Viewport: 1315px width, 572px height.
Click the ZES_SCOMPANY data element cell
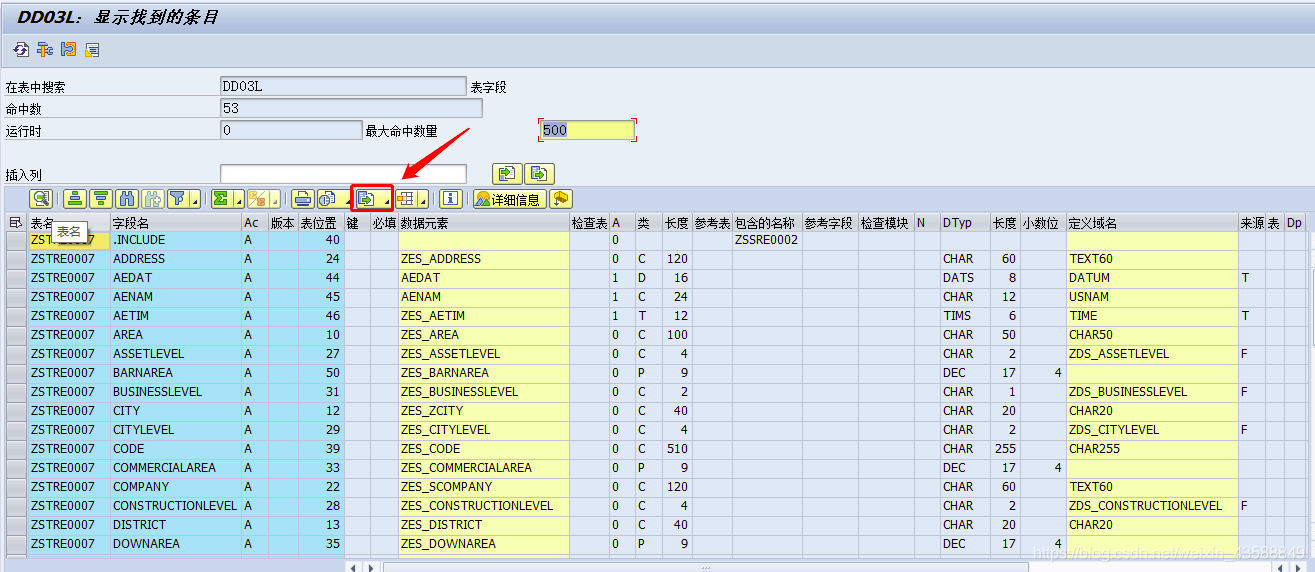pos(484,487)
